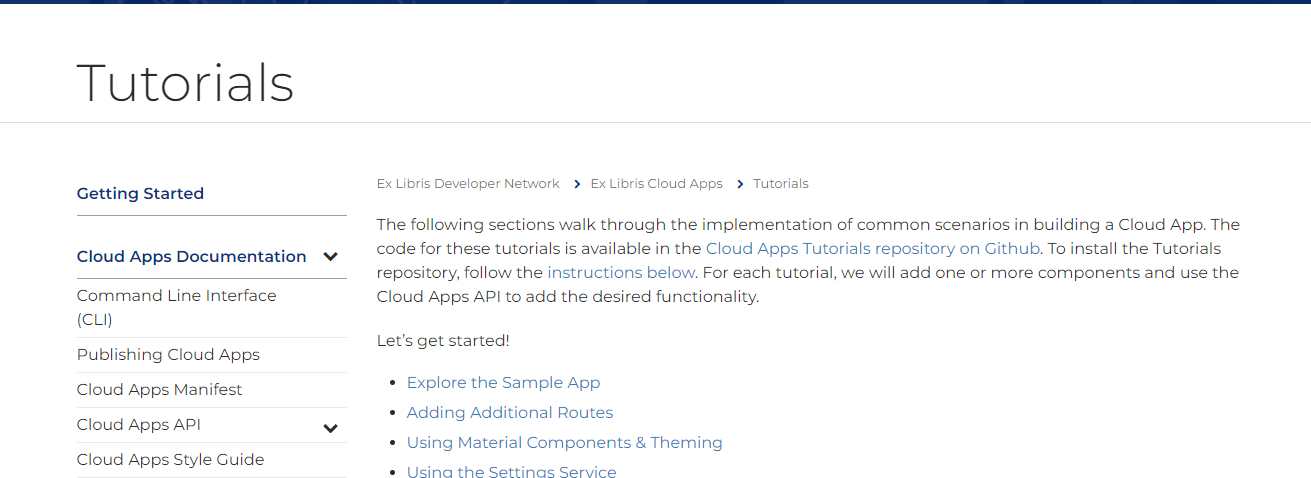Open Cloud Apps Style Guide
This screenshot has width=1311, height=478.
coord(170,460)
